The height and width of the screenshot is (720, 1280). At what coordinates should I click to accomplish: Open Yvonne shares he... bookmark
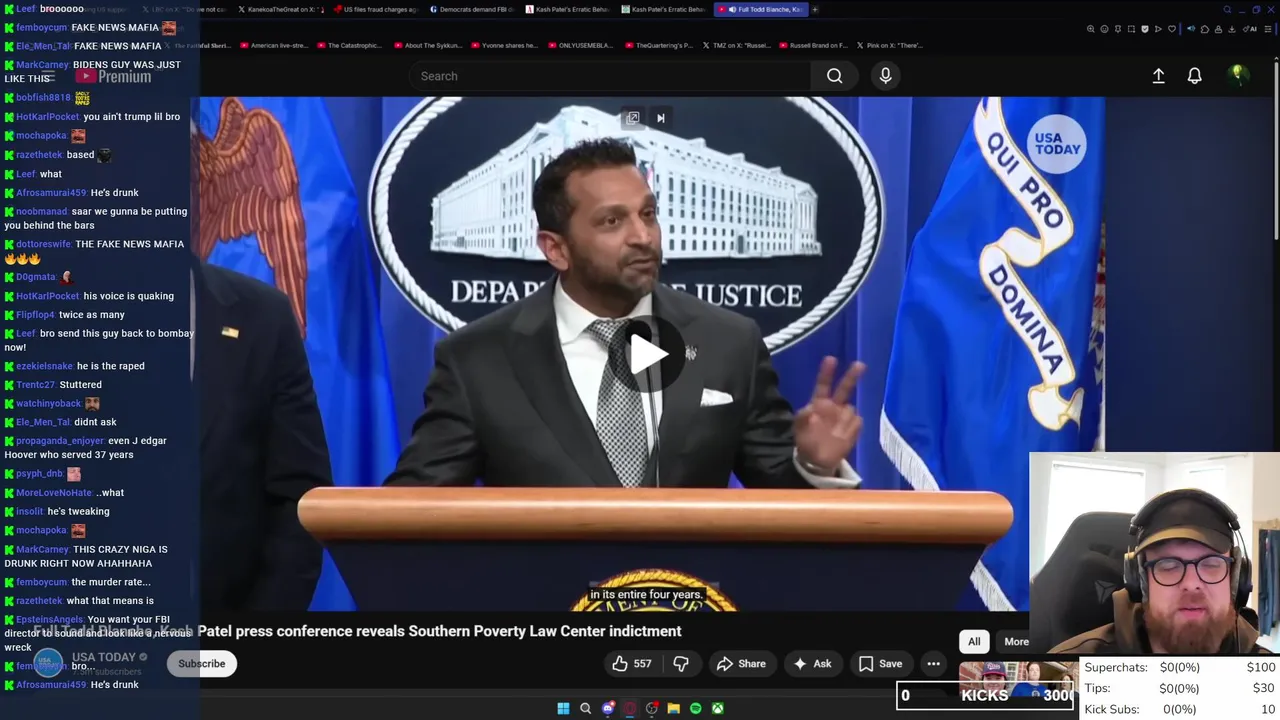pos(505,45)
